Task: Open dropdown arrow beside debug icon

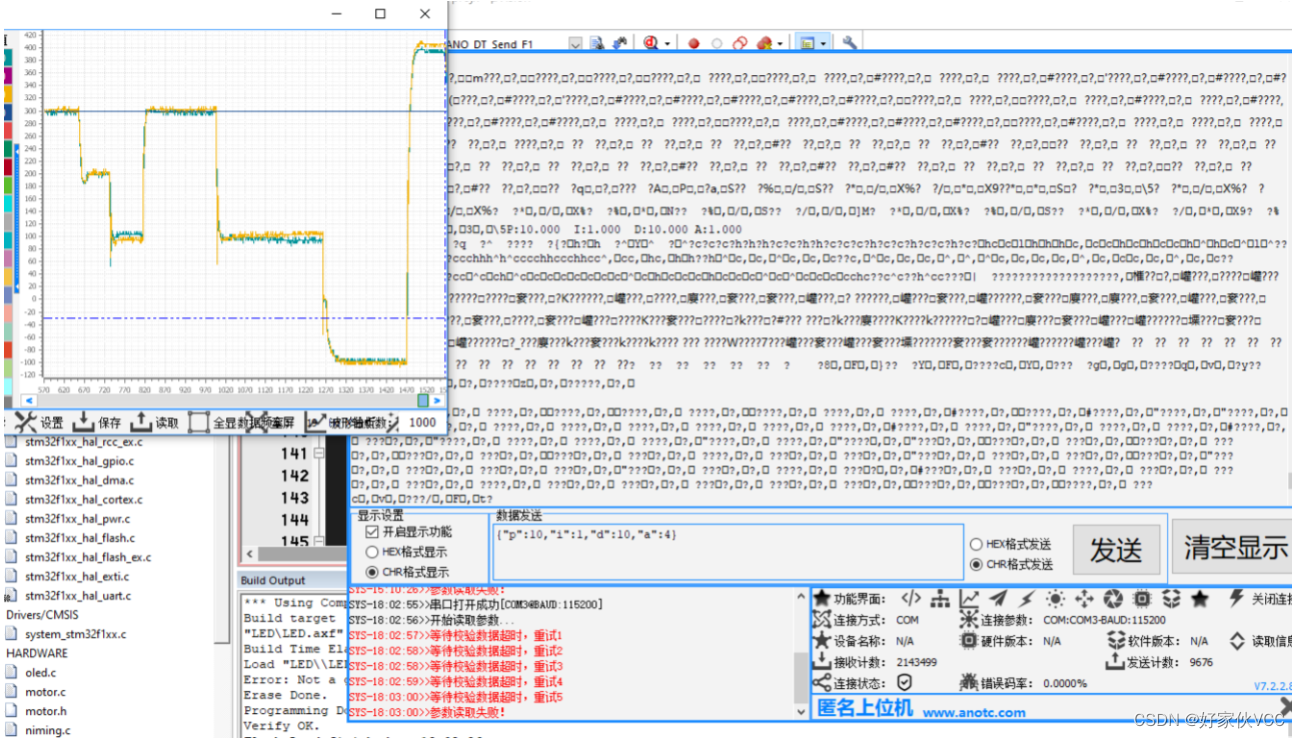Action: tap(667, 44)
